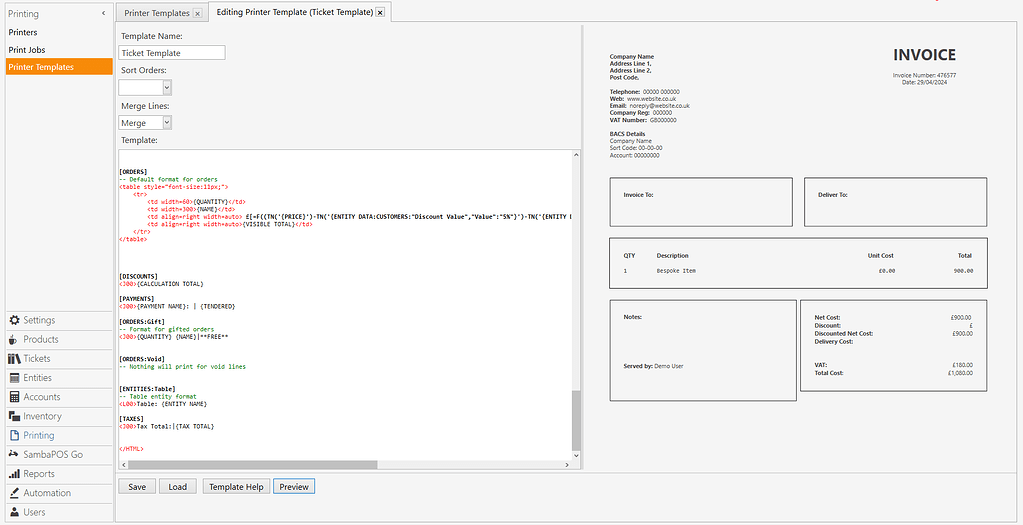Open Tickets section via books icon
This screenshot has width=1023, height=525.
(14, 359)
